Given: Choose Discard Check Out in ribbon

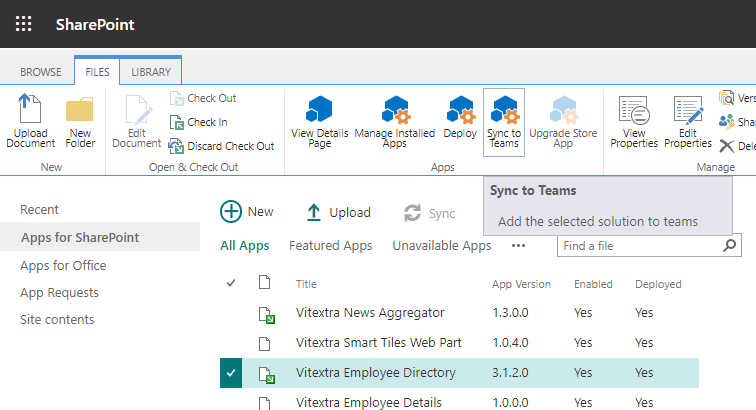Looking at the screenshot, I should point(222,146).
